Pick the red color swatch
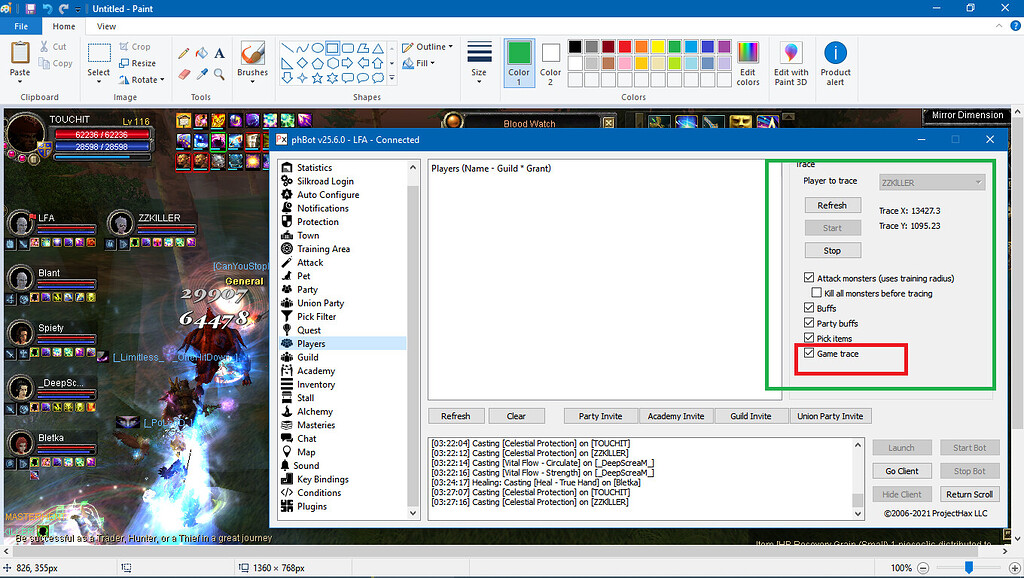Viewport: 1024px width, 578px height. coord(625,46)
